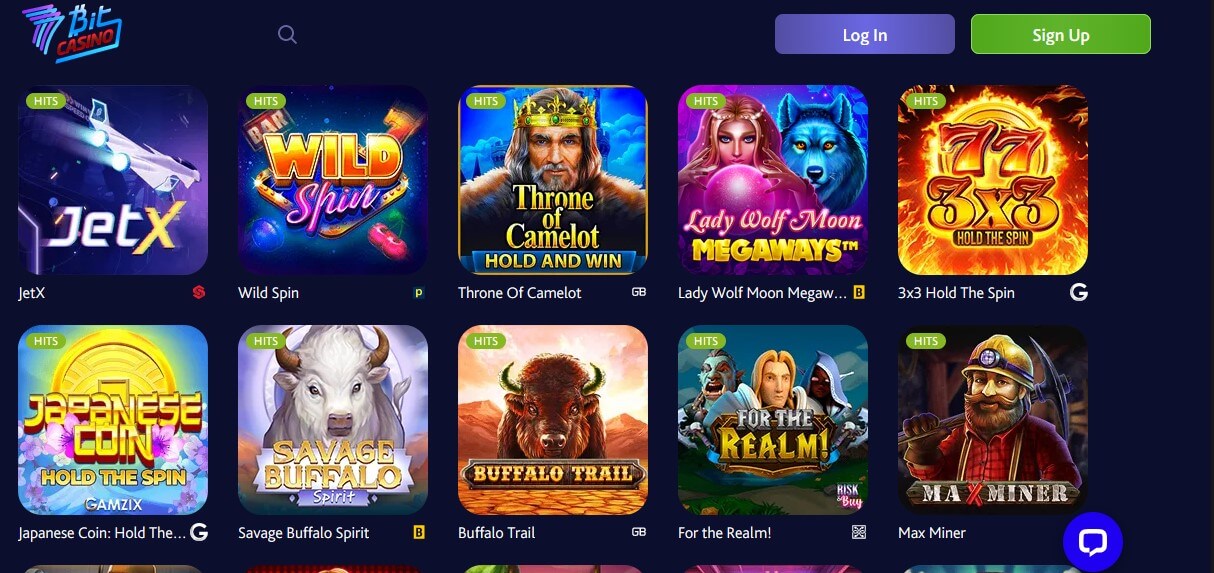
Task: Click the provider icon next to Wild Spin
Action: click(x=419, y=293)
